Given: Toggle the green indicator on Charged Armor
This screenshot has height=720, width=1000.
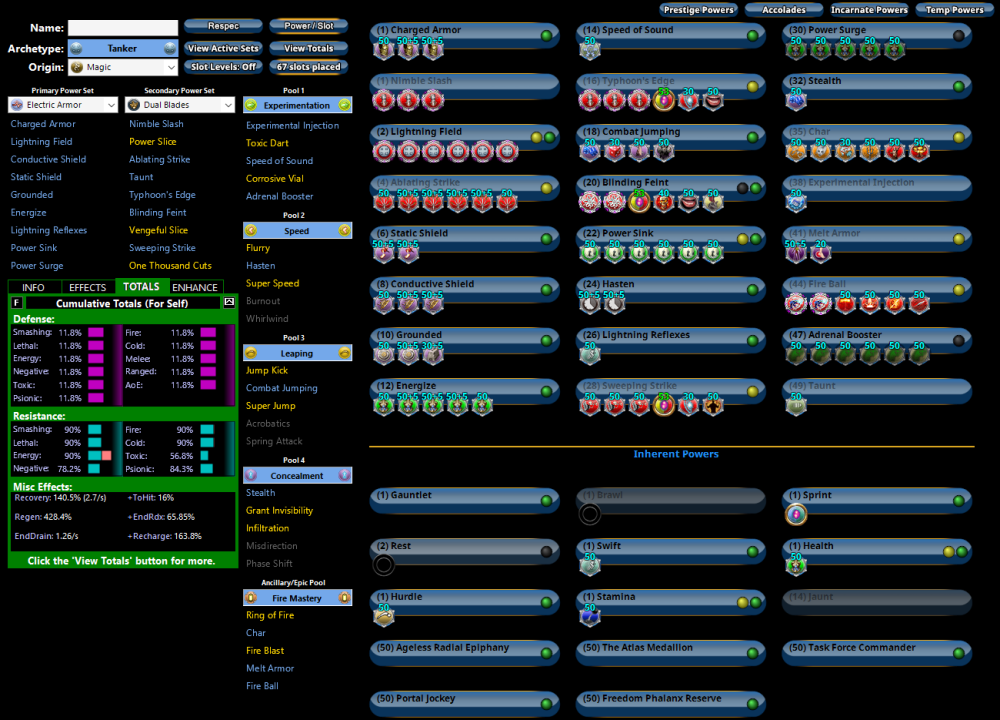Looking at the screenshot, I should pyautogui.click(x=547, y=35).
